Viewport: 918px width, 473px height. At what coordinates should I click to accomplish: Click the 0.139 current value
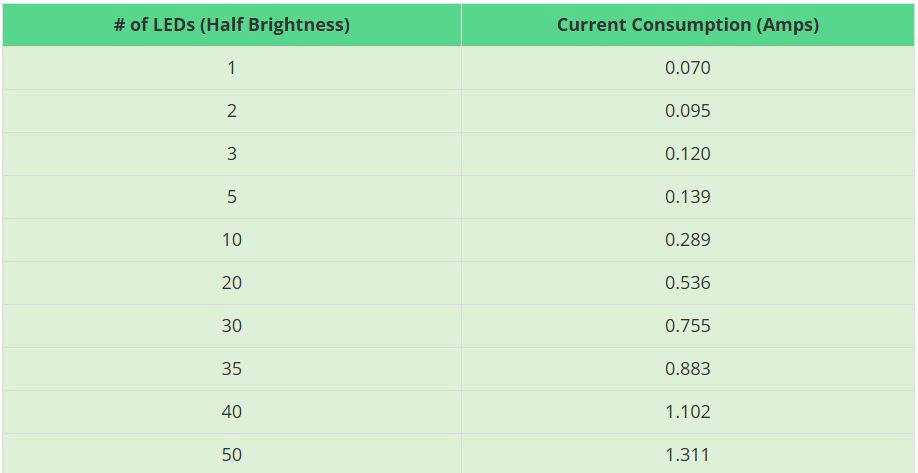(688, 197)
